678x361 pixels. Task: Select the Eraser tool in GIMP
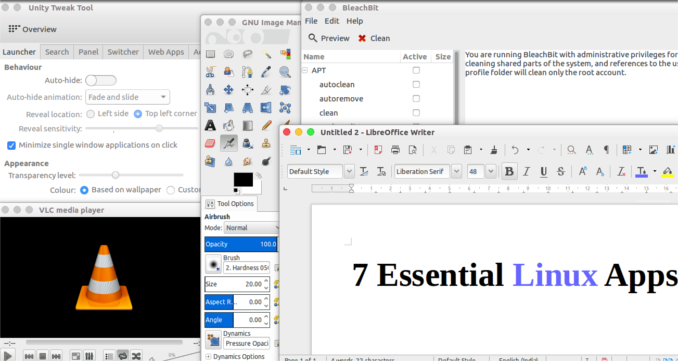pyautogui.click(x=210, y=143)
